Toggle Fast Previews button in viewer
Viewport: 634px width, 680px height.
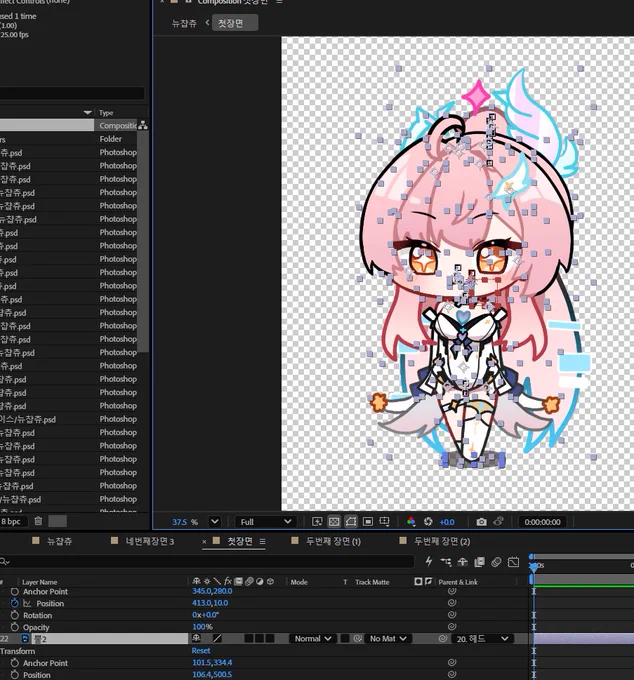click(x=317, y=522)
